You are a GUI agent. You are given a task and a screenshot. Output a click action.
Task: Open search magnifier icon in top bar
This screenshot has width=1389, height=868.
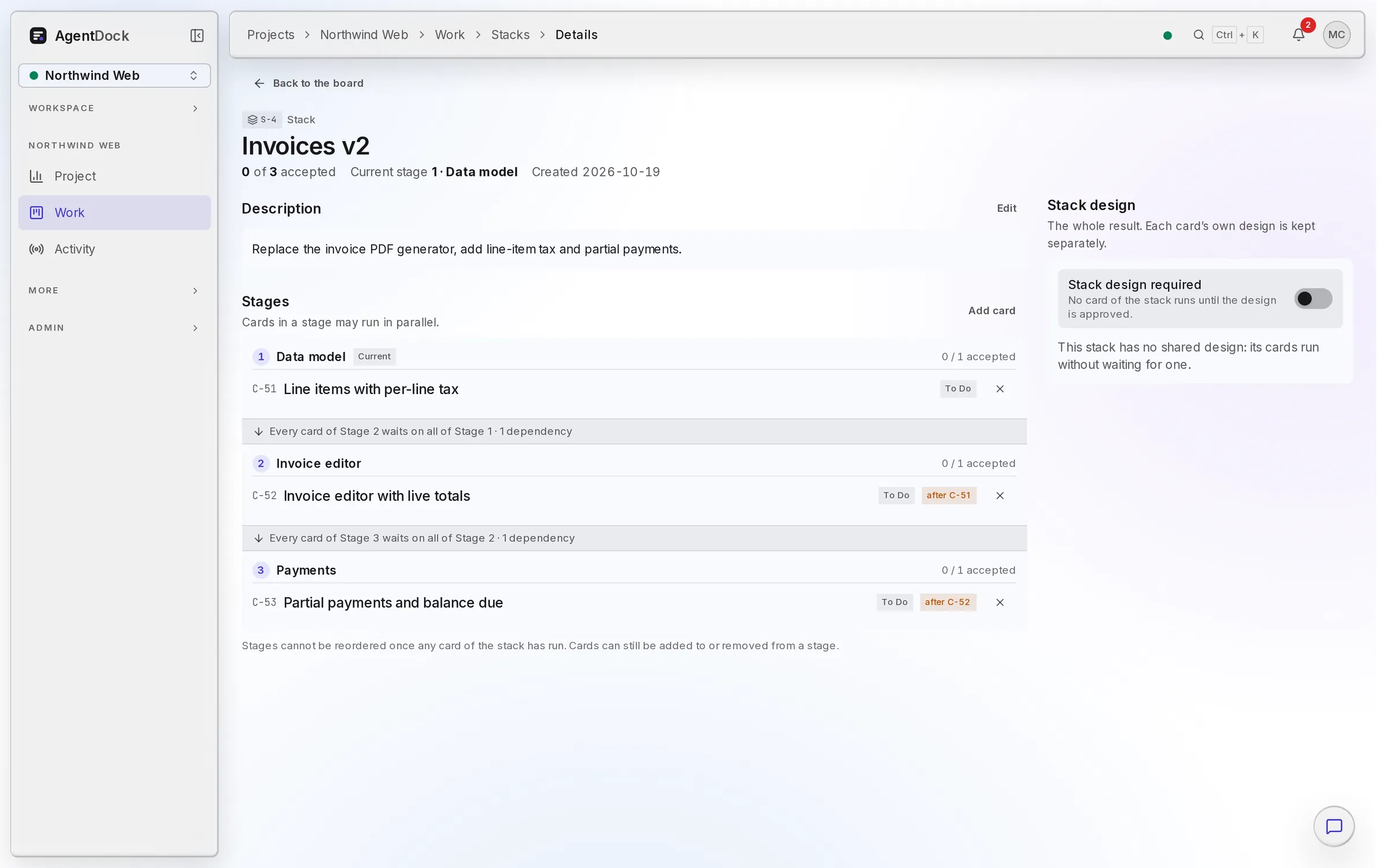pos(1199,35)
